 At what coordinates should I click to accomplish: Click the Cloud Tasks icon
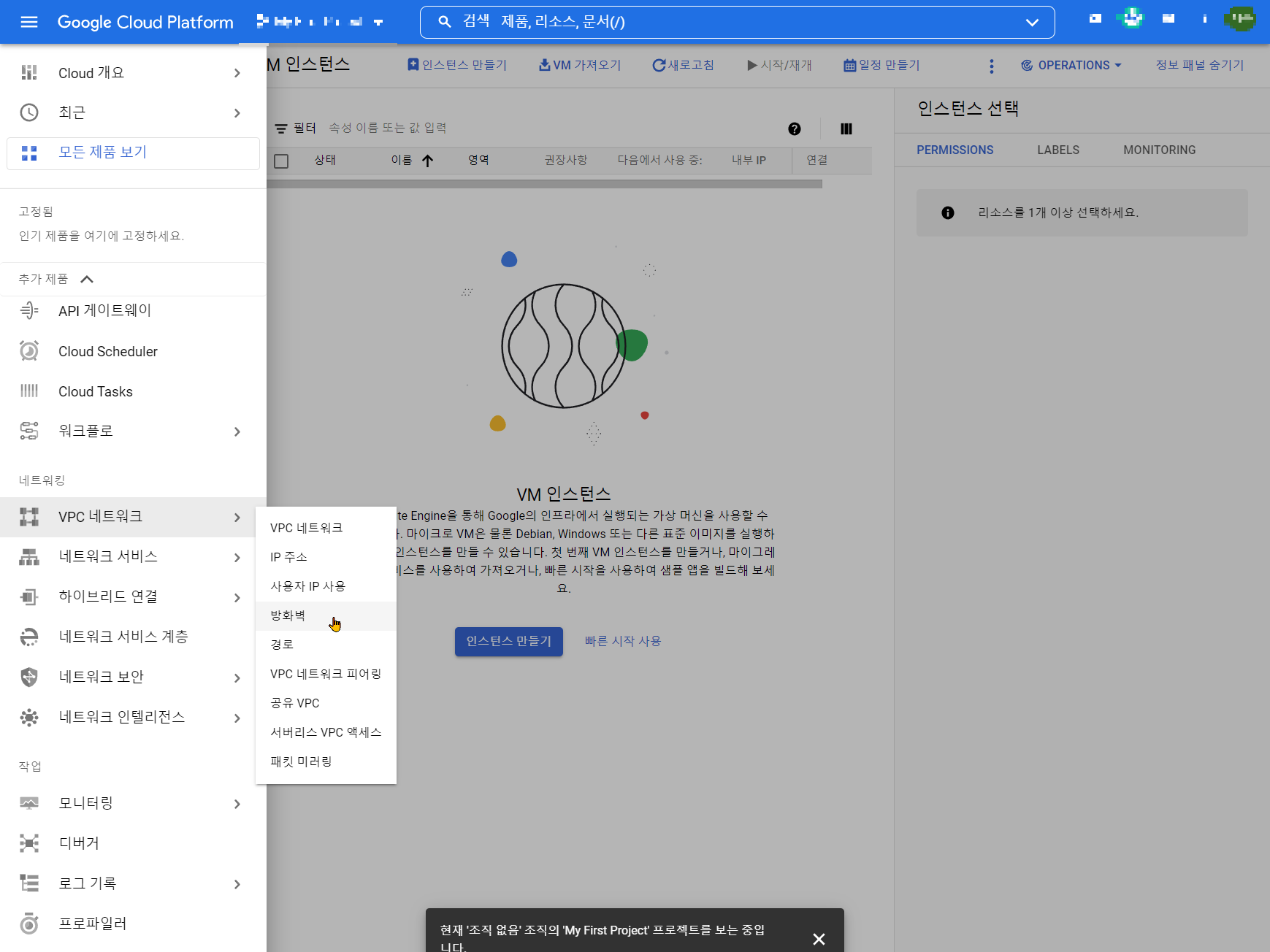point(29,391)
